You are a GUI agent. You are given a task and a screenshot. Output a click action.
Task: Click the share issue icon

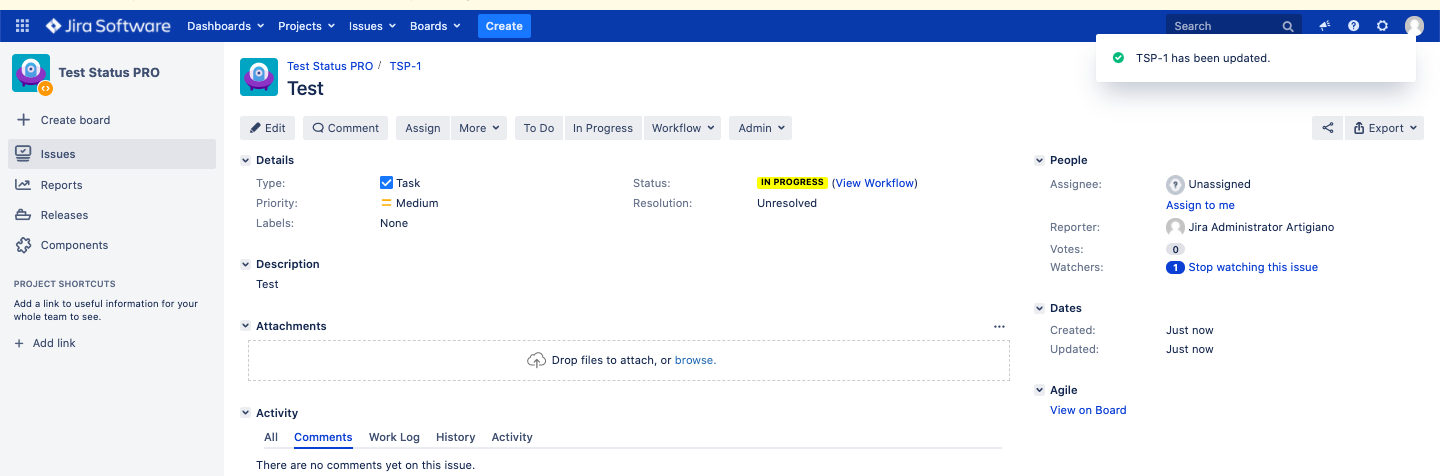tap(1327, 128)
